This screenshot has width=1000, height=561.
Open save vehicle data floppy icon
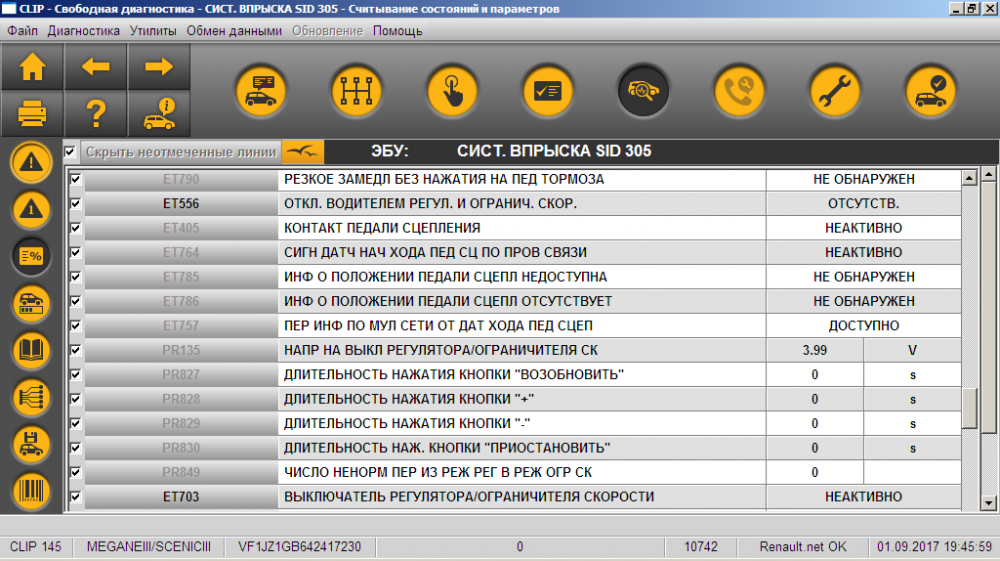31,445
